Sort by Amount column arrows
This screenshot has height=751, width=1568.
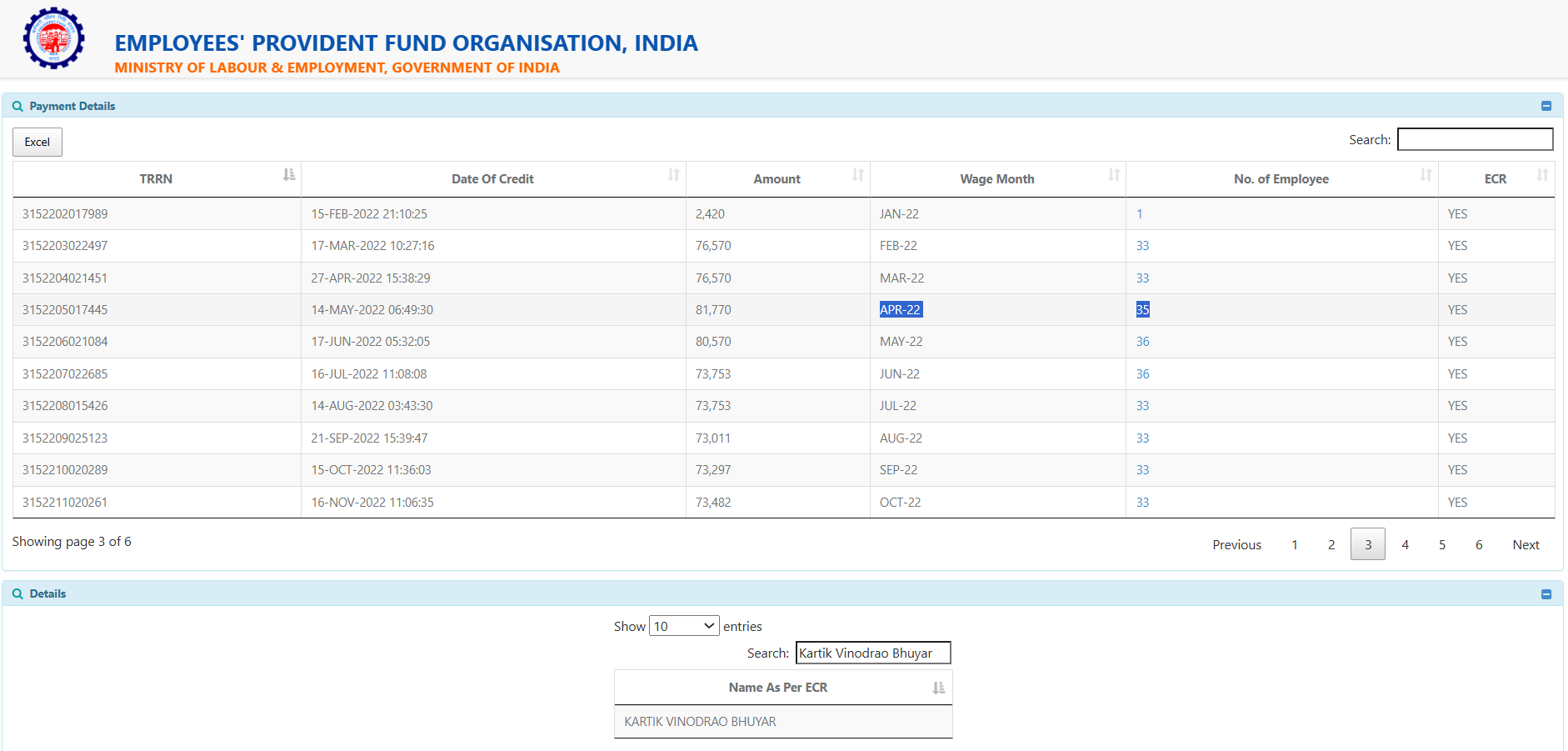[857, 175]
